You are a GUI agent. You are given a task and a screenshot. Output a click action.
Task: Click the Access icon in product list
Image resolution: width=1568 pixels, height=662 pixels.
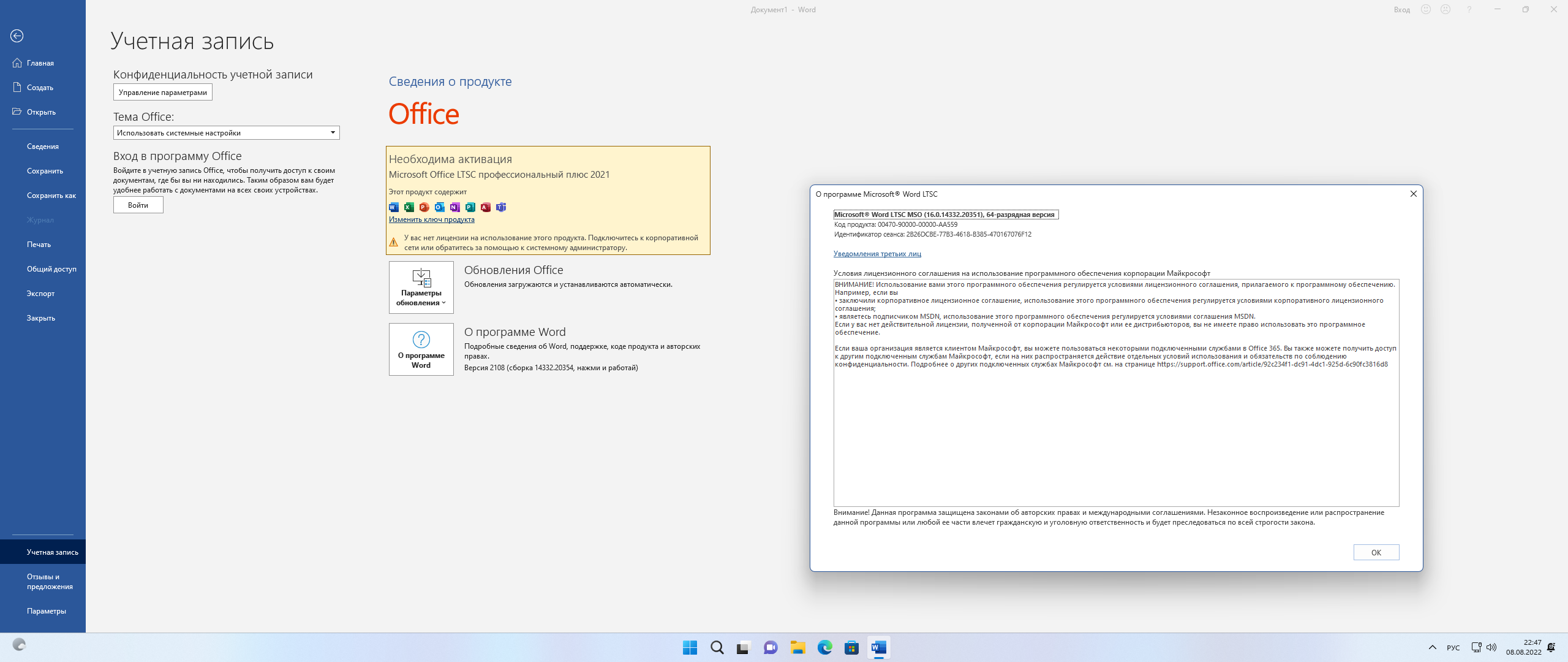point(486,207)
